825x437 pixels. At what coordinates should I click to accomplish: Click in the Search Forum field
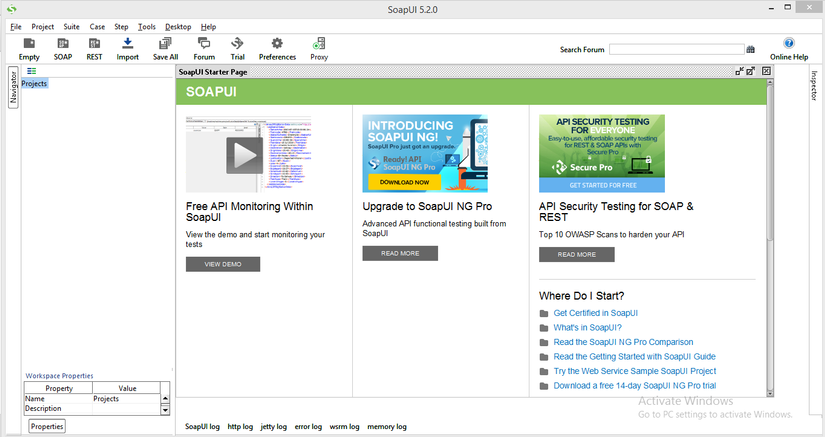677,49
